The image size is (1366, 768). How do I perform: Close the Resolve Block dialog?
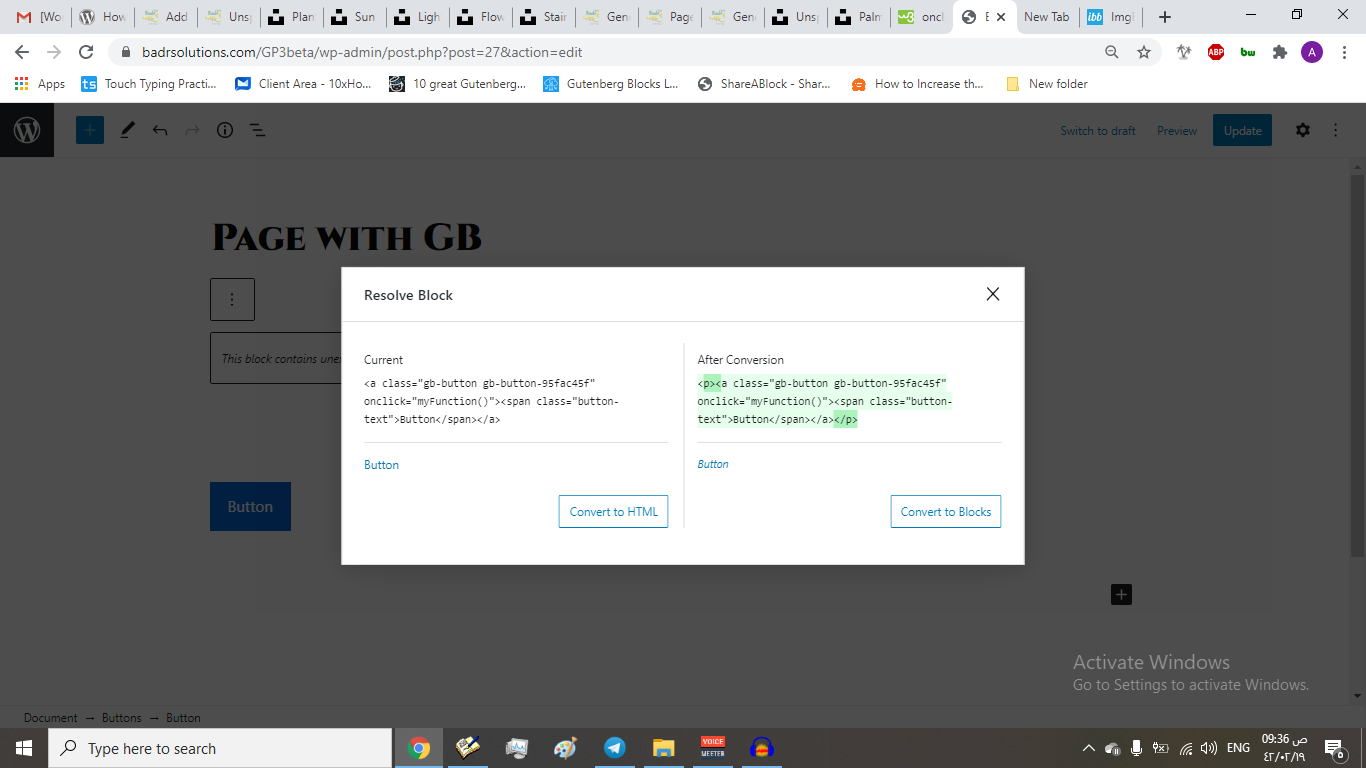[992, 294]
